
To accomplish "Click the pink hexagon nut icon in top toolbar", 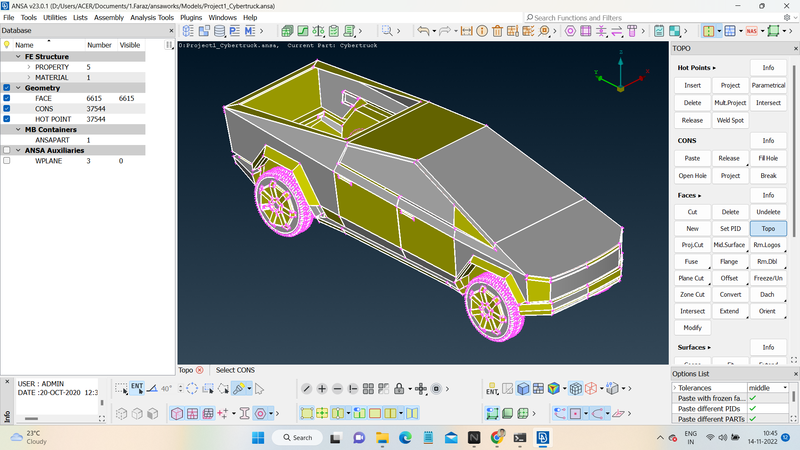I will click(570, 31).
